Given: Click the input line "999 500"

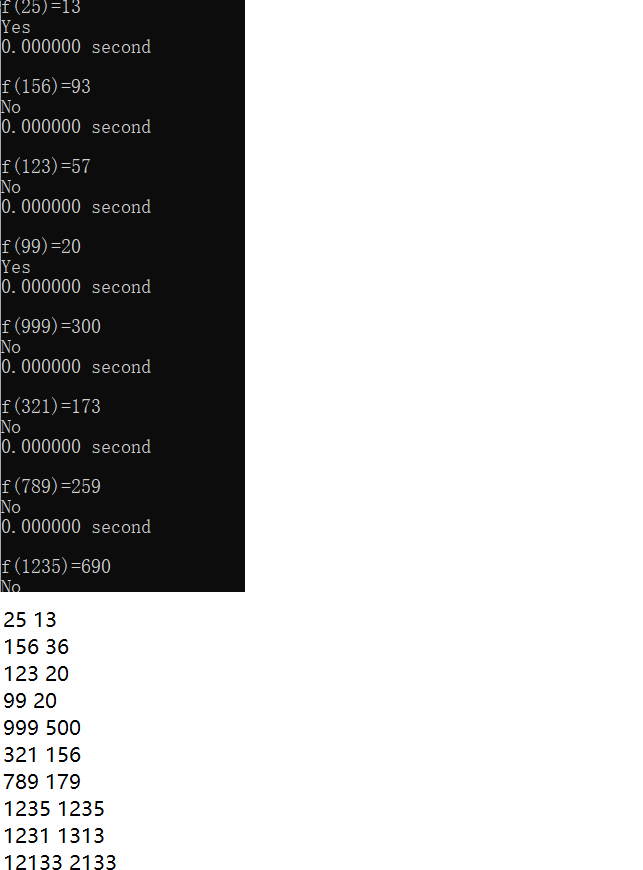Looking at the screenshot, I should point(42,727).
